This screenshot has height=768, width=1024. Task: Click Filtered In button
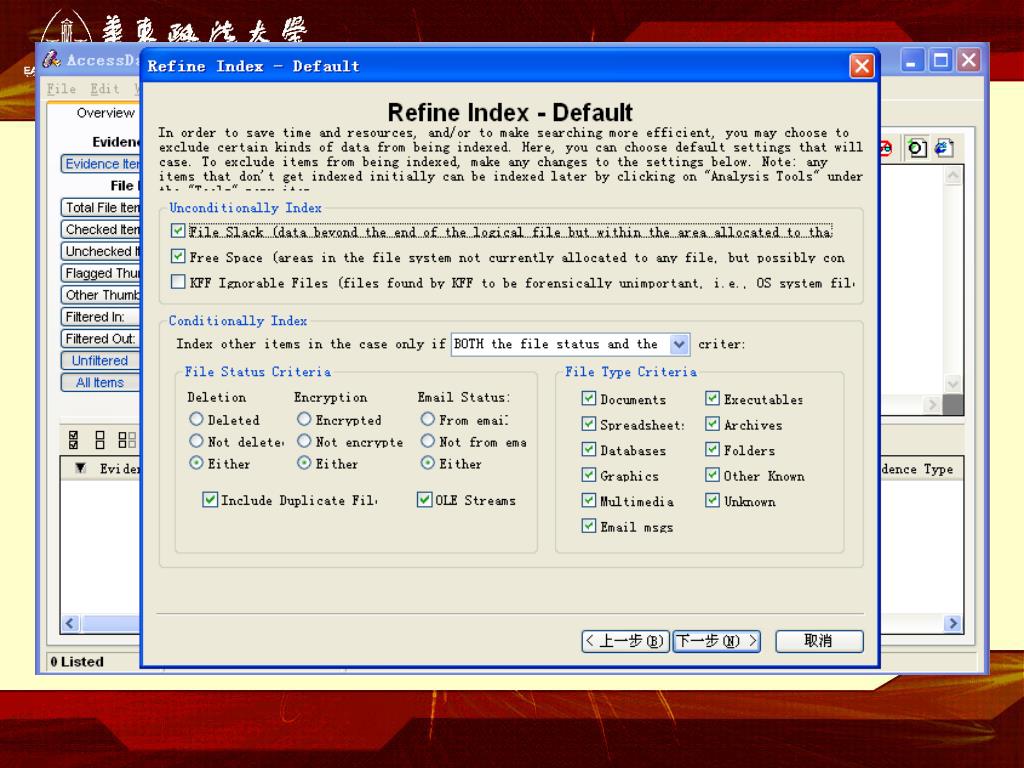click(101, 317)
